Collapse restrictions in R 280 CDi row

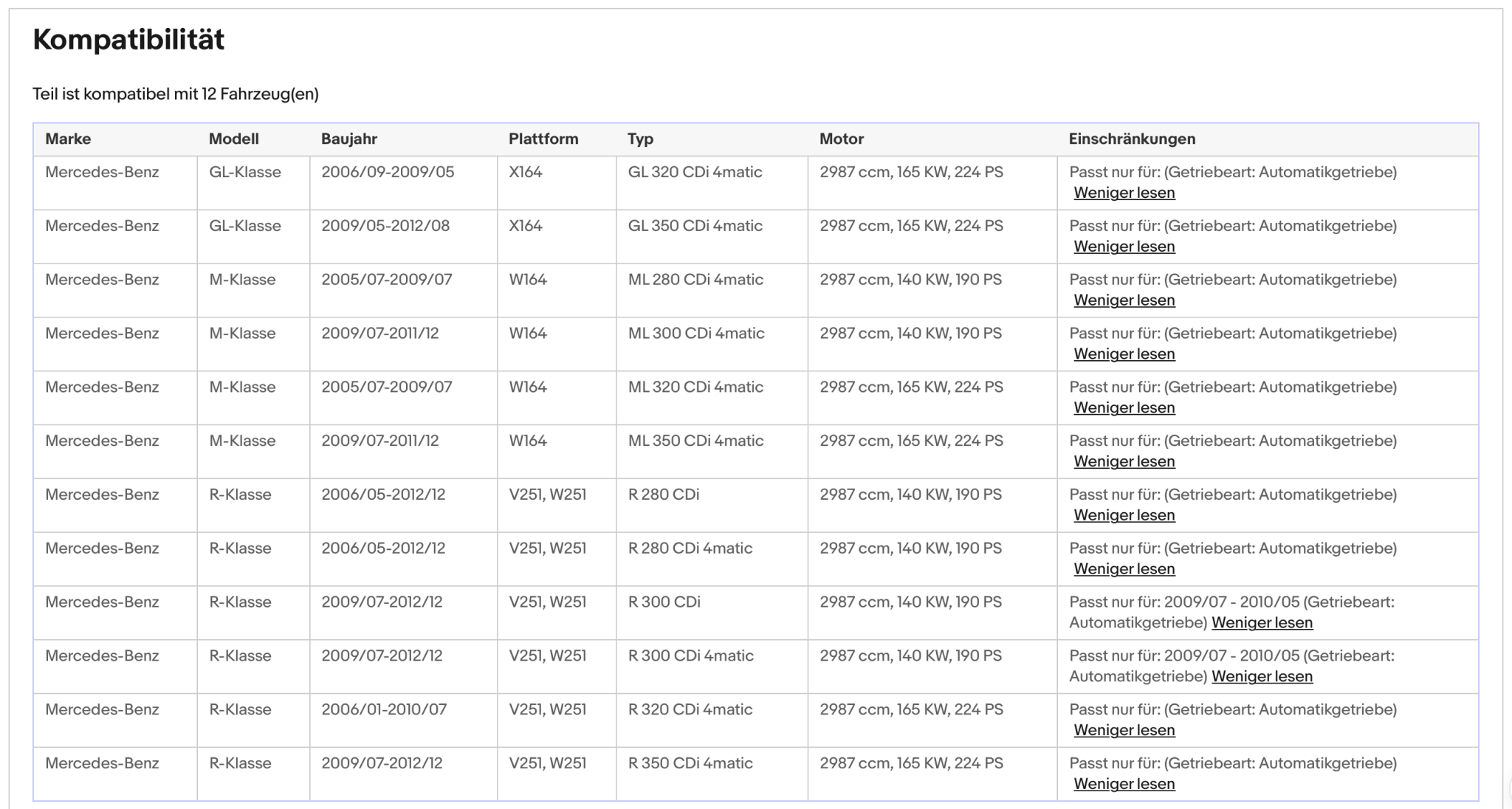[1124, 516]
